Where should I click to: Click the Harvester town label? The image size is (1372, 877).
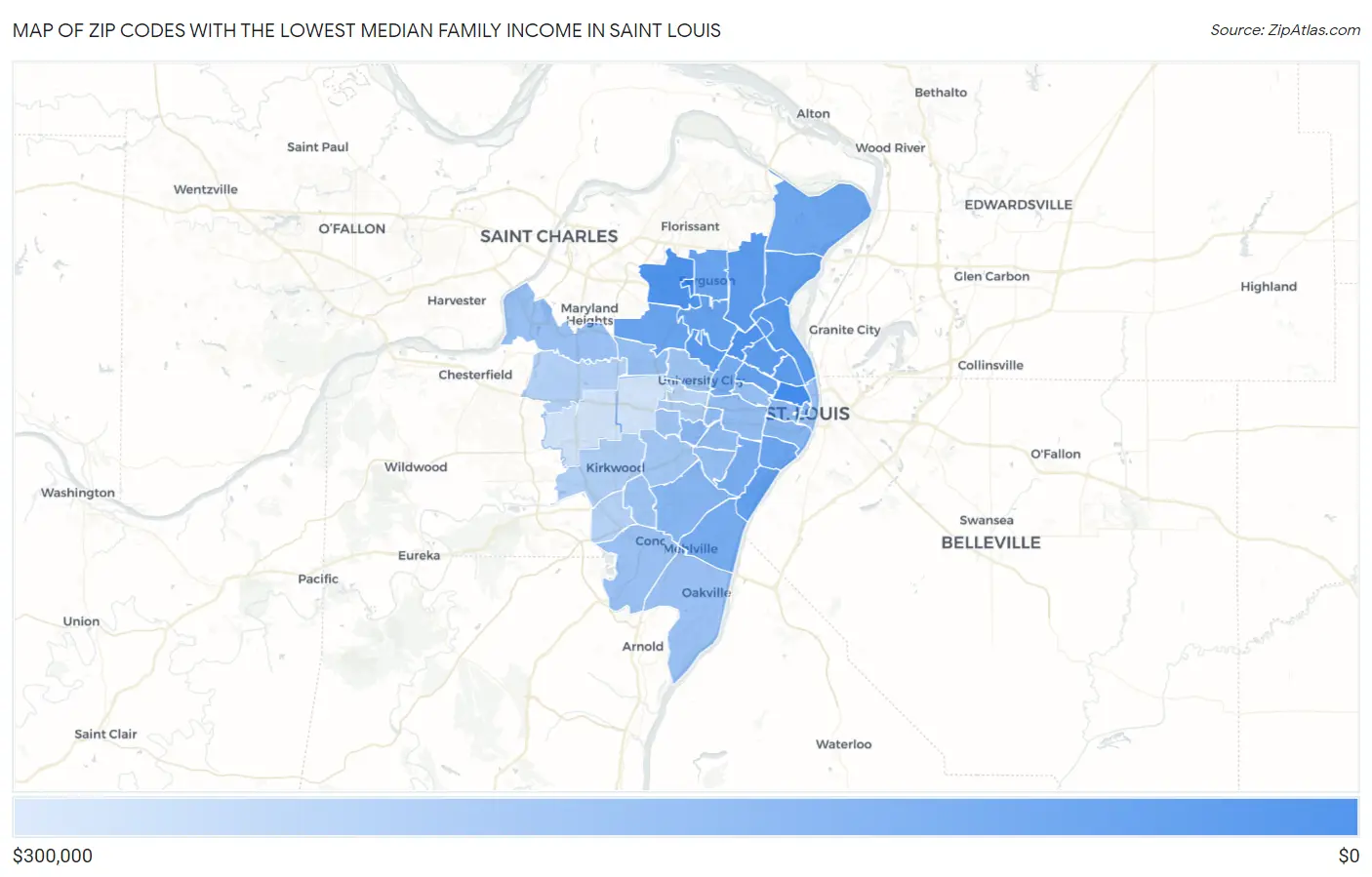tap(457, 300)
